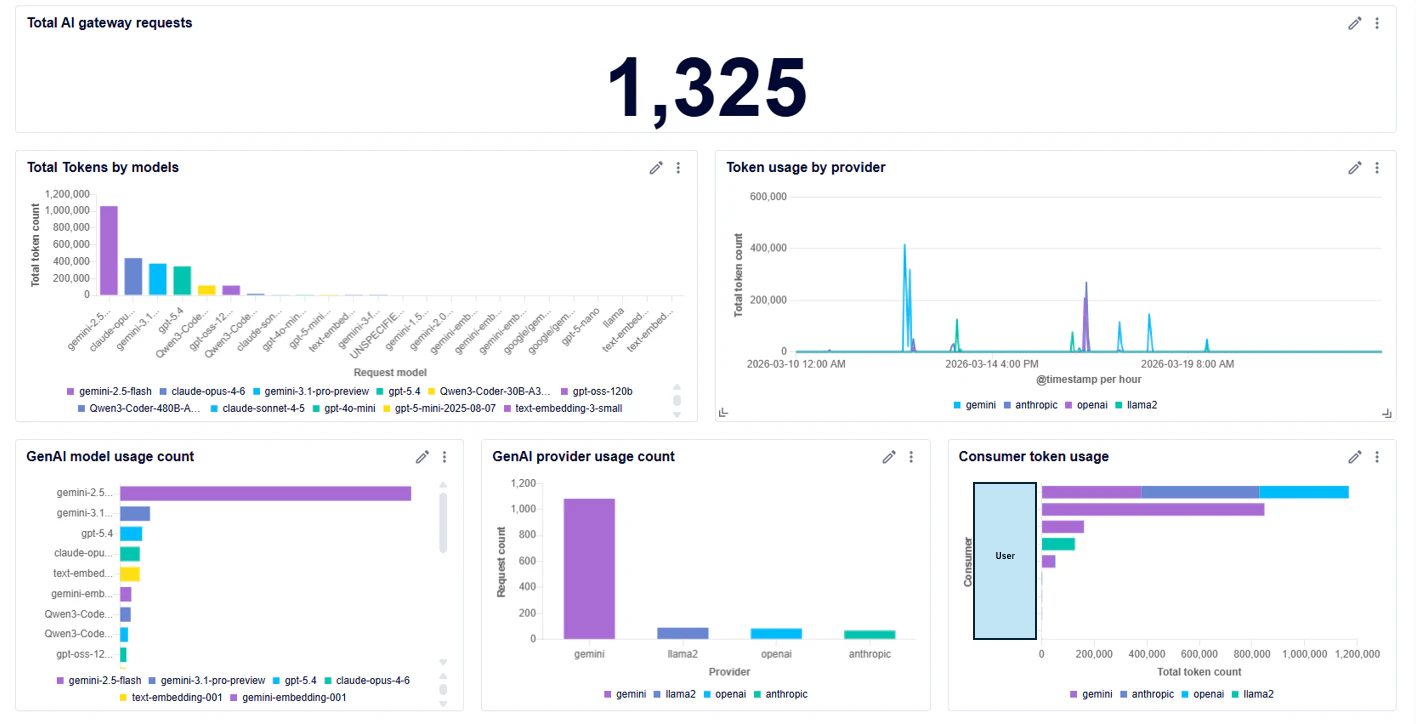Click 'Request model' axis title
The width and height of the screenshot is (1416, 724).
coord(390,373)
